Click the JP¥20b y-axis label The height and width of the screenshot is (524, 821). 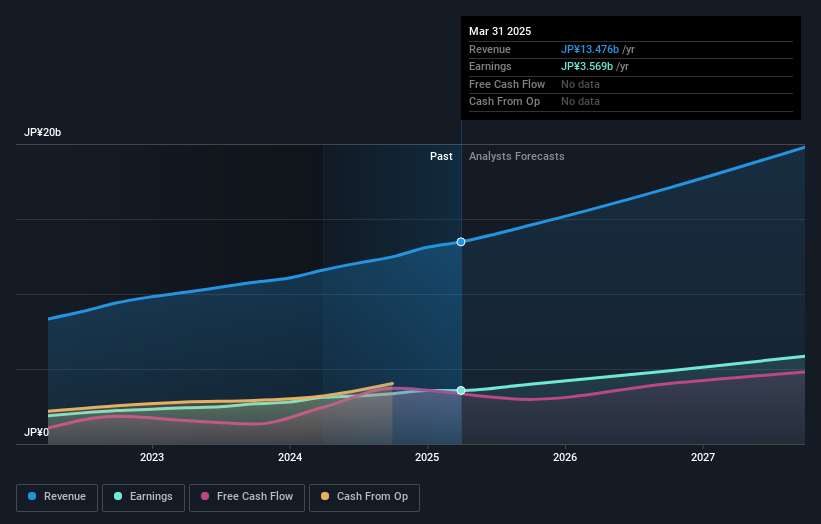tap(42, 132)
